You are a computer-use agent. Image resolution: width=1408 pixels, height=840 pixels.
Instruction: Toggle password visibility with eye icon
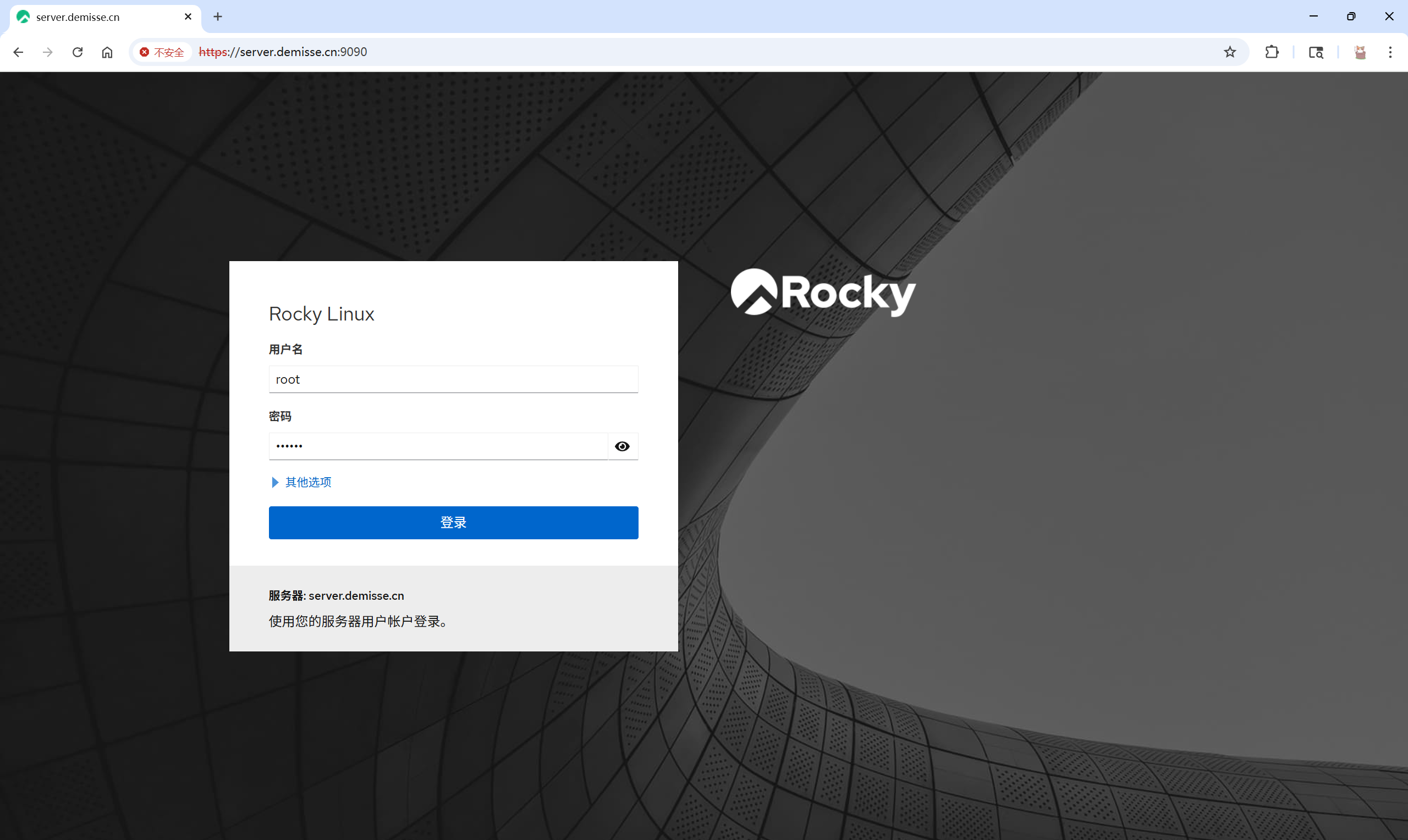tap(622, 446)
